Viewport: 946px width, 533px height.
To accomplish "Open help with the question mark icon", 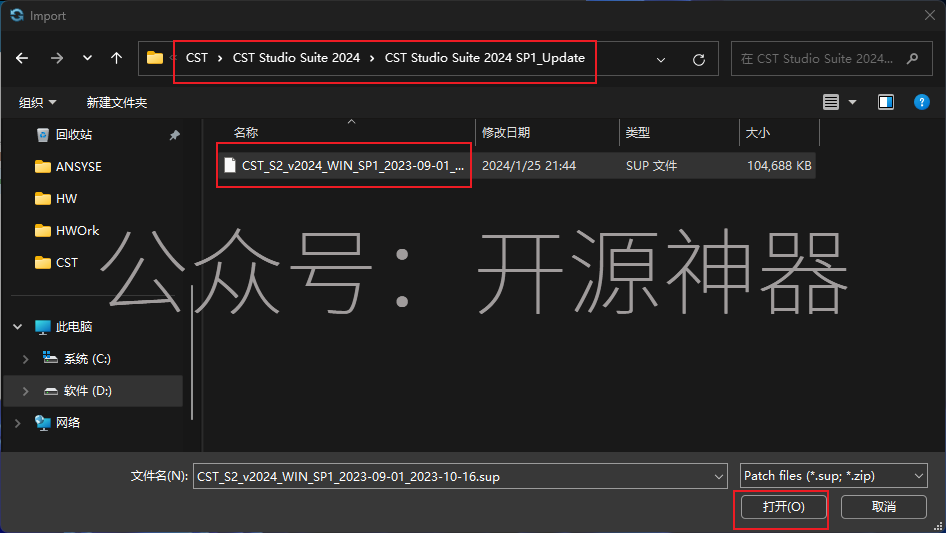I will point(922,103).
